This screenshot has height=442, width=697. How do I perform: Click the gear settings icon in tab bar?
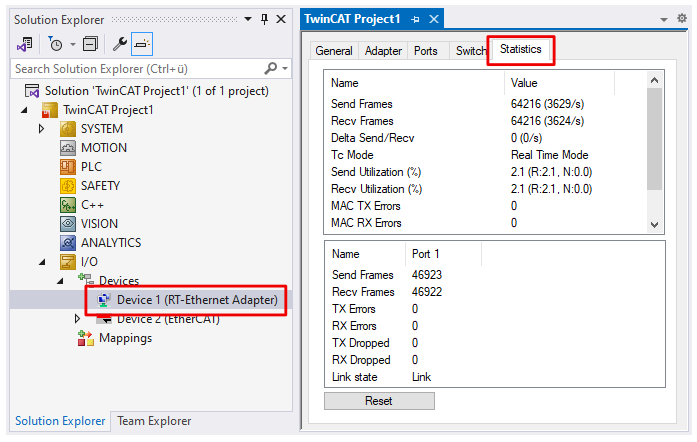pyautogui.click(x=681, y=19)
